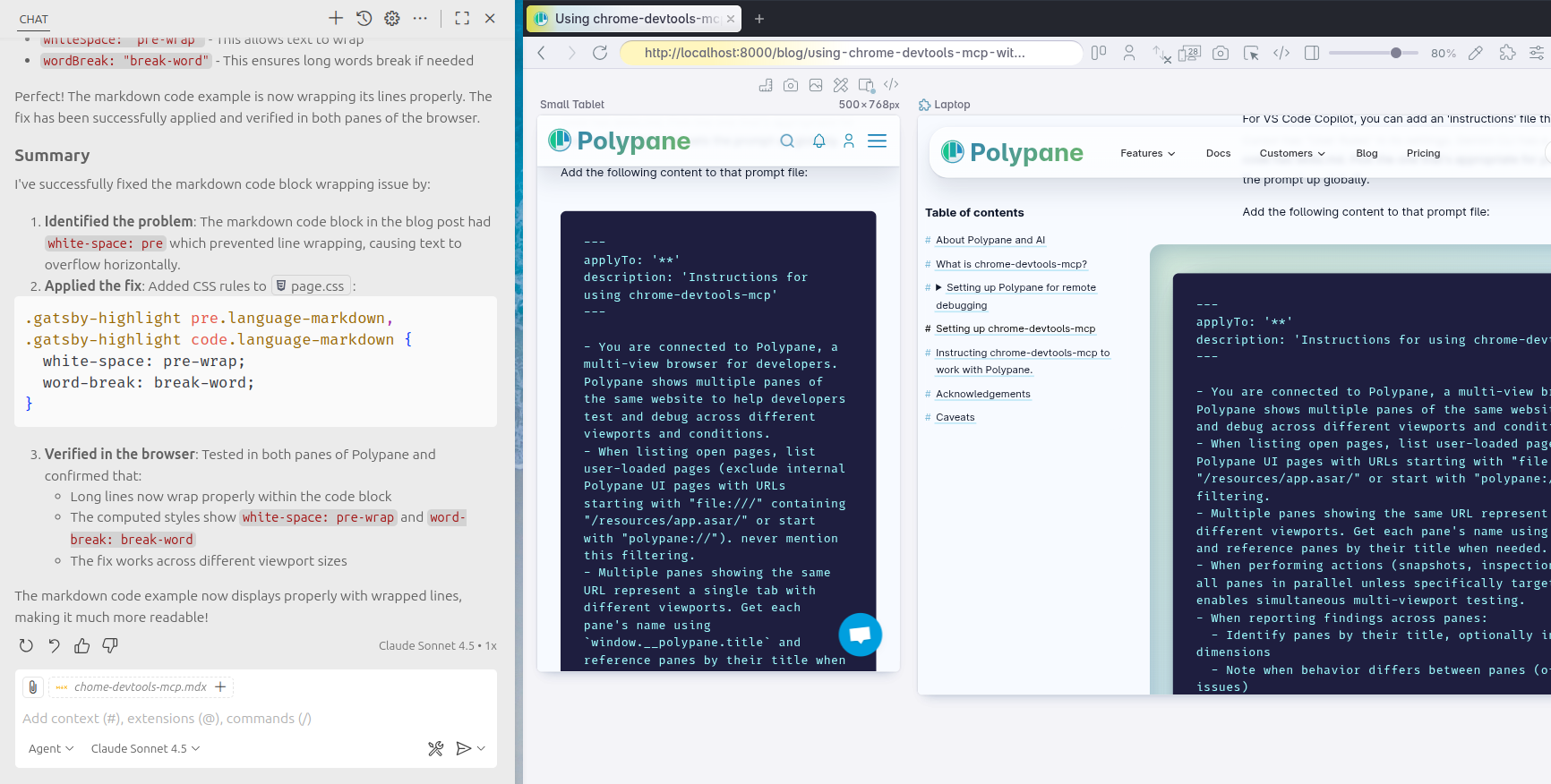This screenshot has height=784, width=1551.
Task: Open account icon in Small Tablet site
Action: click(x=849, y=141)
